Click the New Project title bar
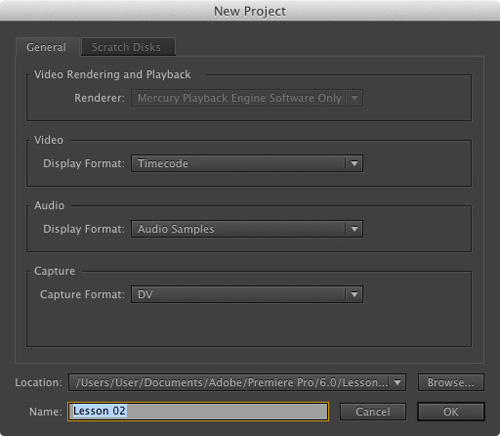Viewport: 500px width, 436px height. tap(250, 11)
